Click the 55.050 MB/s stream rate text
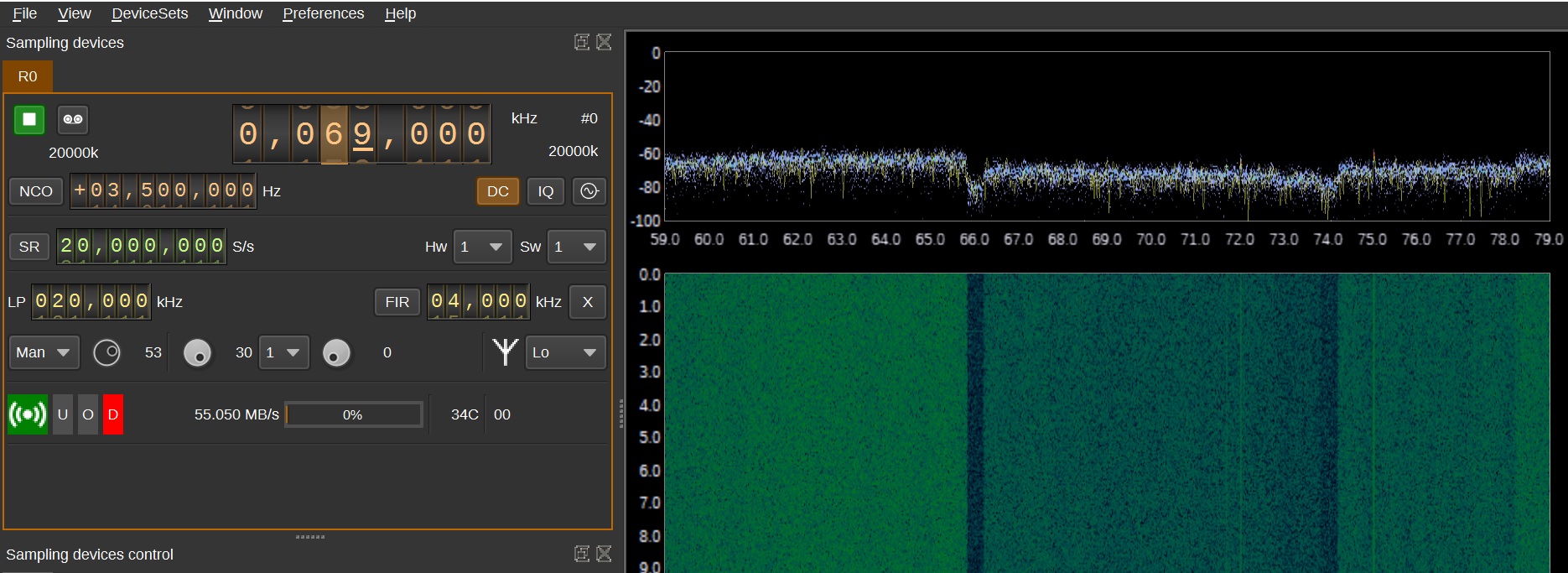Image resolution: width=1568 pixels, height=573 pixels. (x=236, y=414)
